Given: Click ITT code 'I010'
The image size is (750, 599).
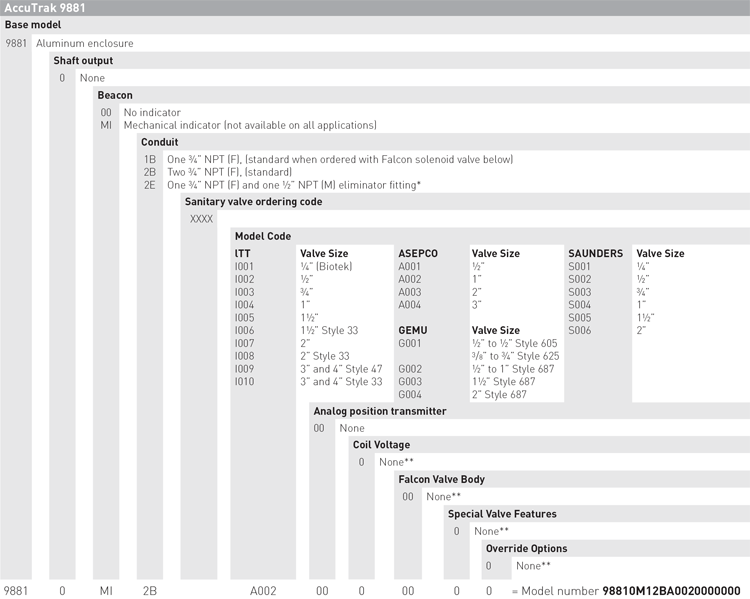Looking at the screenshot, I should point(244,382).
